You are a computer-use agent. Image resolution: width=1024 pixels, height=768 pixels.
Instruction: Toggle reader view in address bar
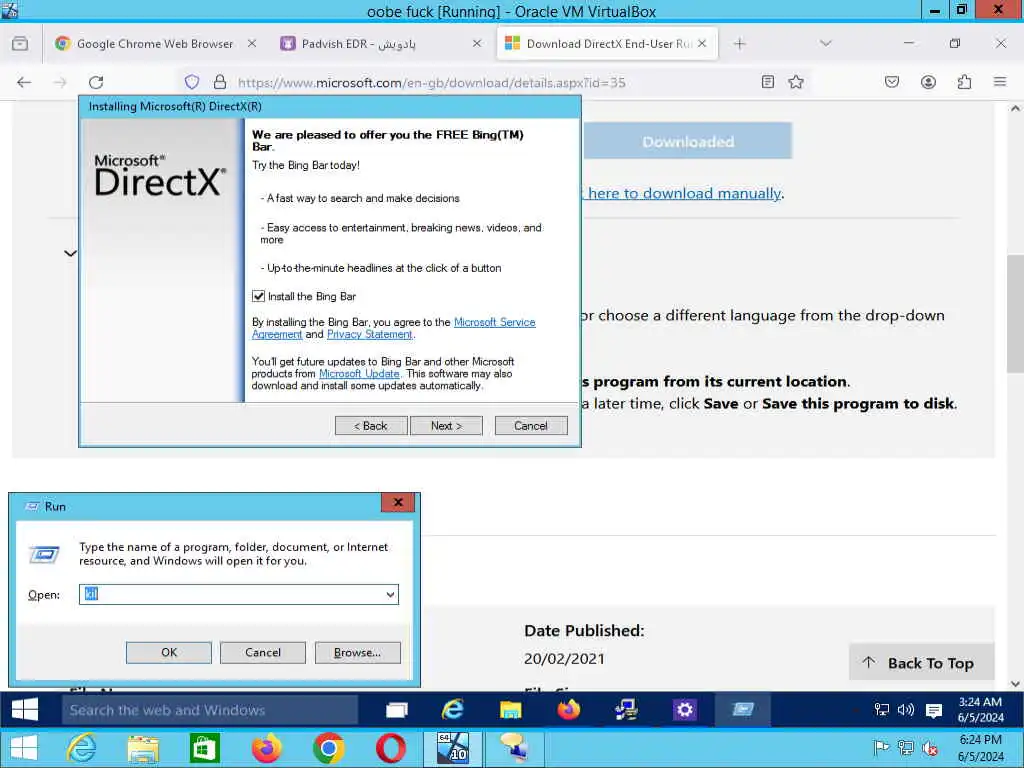[x=768, y=82]
